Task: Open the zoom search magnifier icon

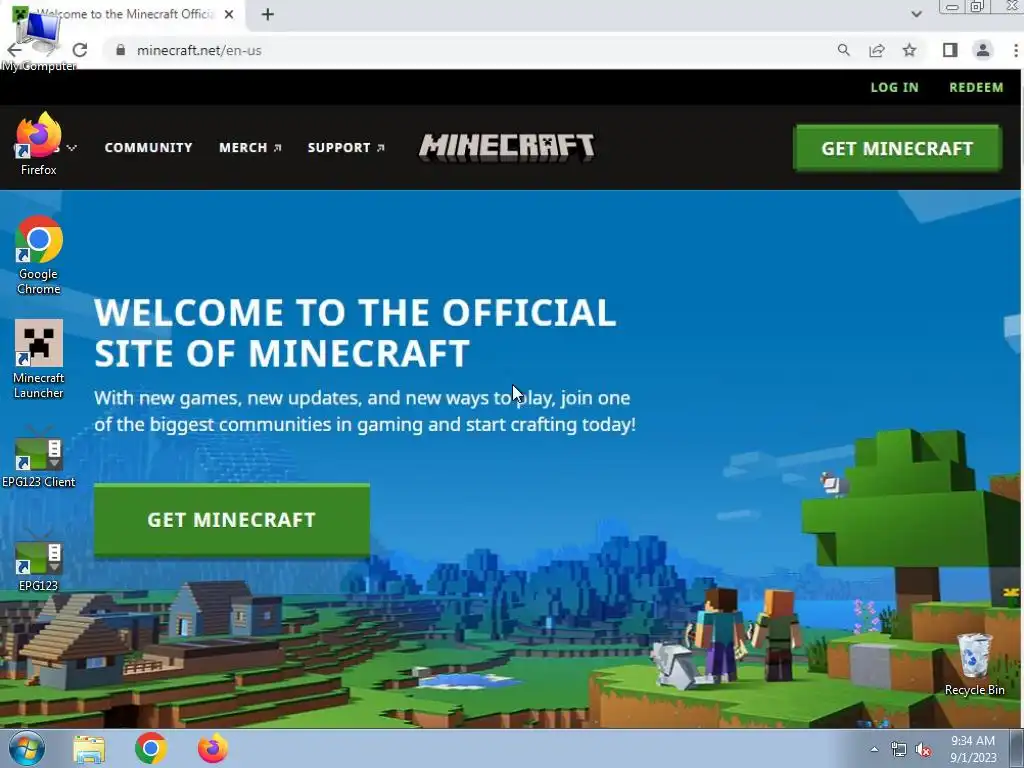Action: point(844,50)
